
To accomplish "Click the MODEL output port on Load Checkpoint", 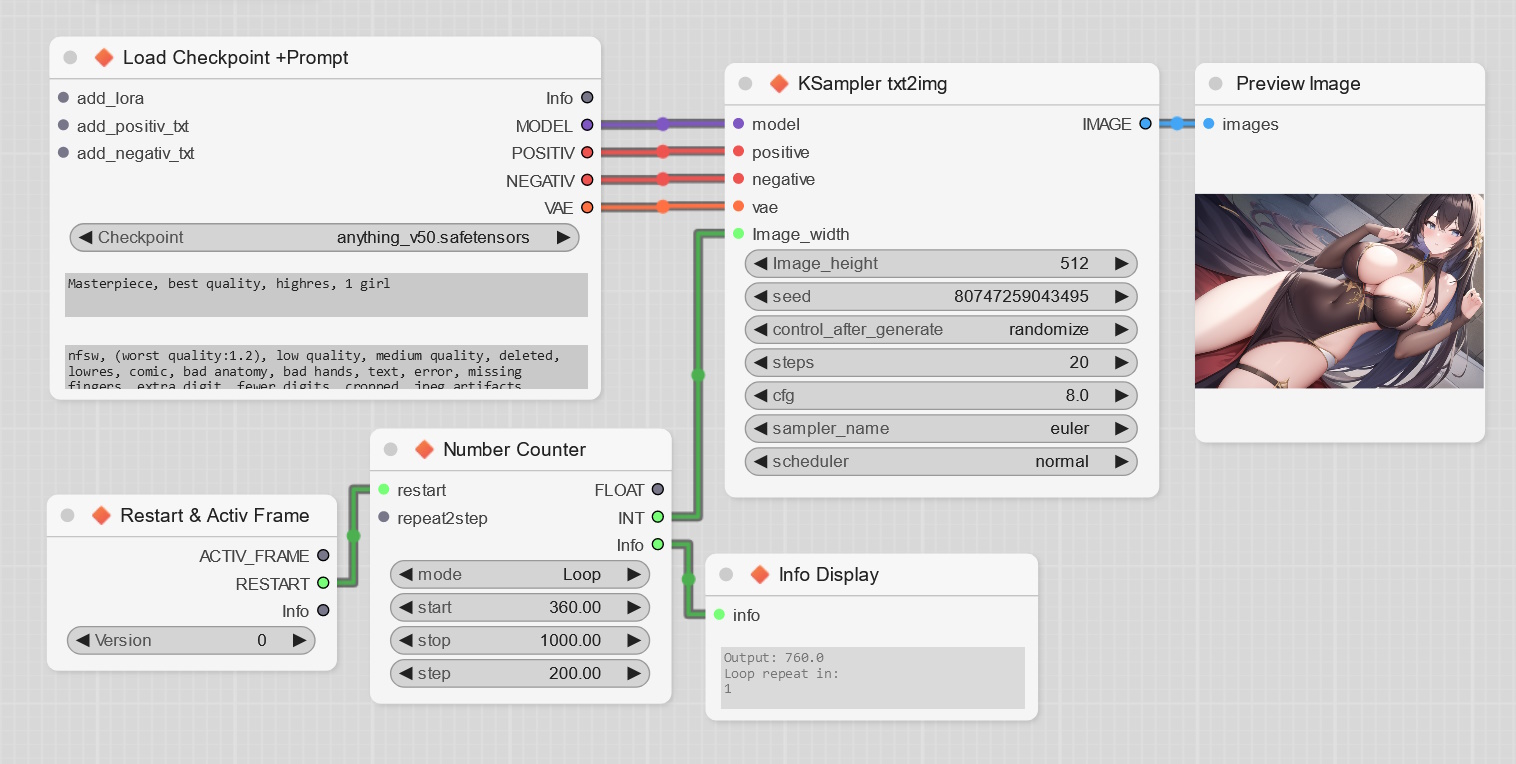I will pos(587,125).
